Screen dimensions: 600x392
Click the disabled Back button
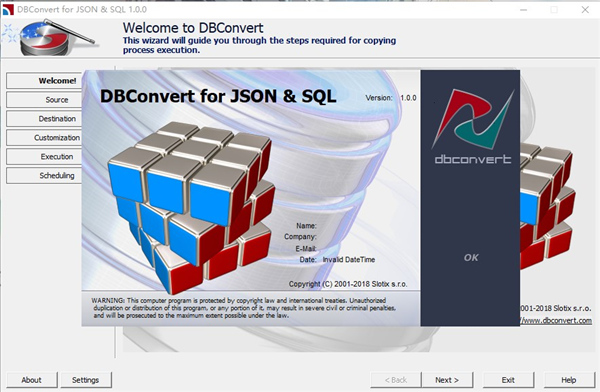pyautogui.click(x=396, y=380)
